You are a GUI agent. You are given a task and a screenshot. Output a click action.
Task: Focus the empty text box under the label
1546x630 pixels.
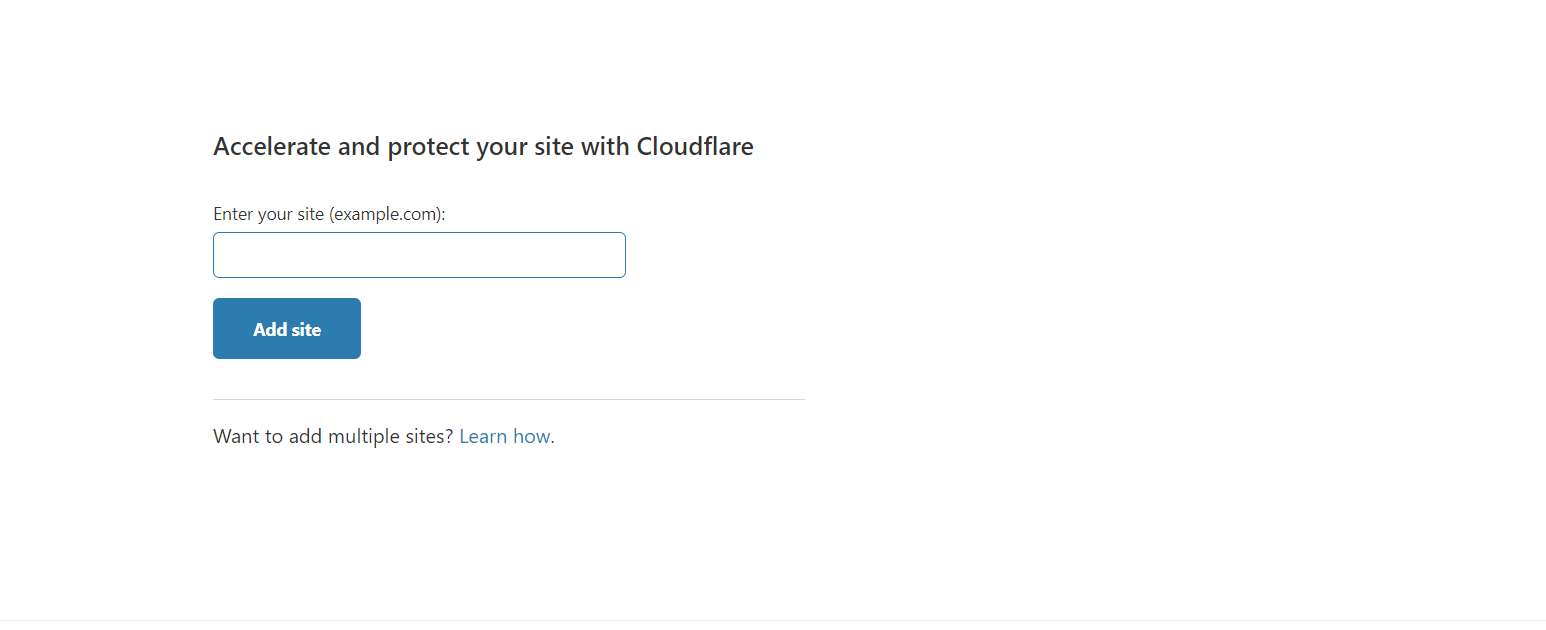[419, 255]
